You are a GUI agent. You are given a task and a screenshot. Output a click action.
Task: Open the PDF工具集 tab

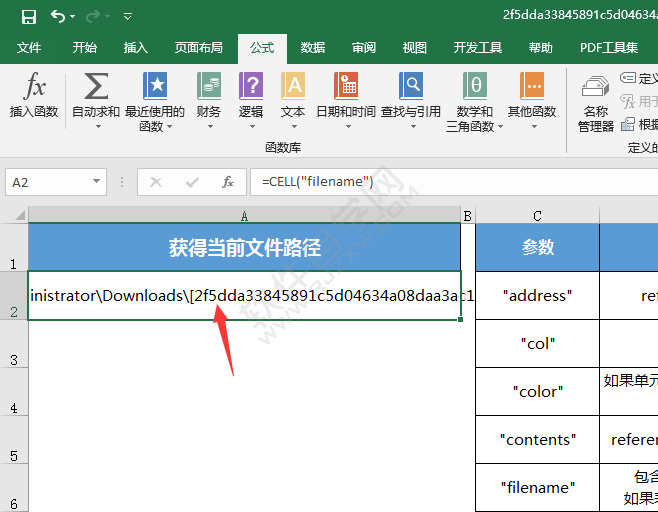point(609,48)
